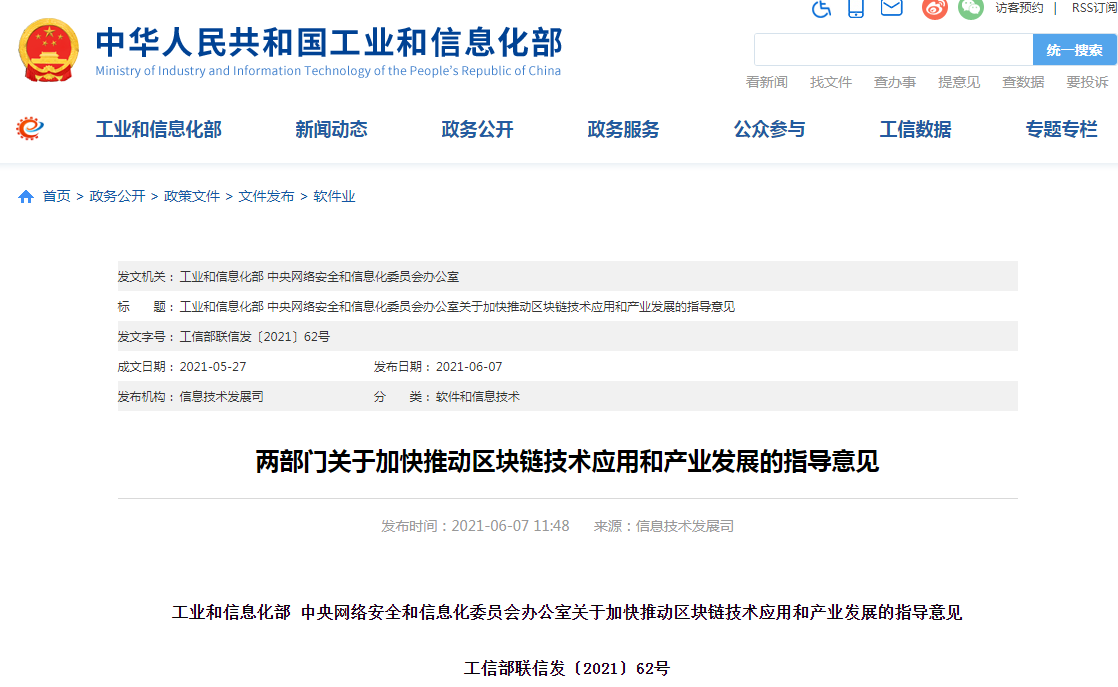Click the 访客预约 link

click(x=1019, y=8)
